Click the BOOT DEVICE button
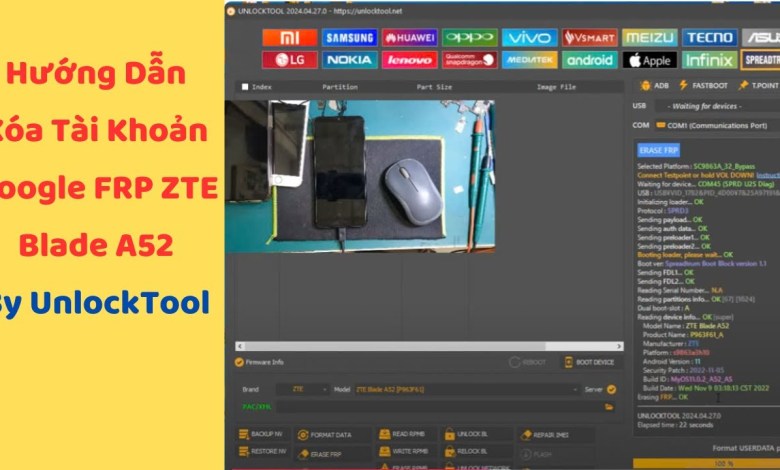Viewport: 780px width, 470px height. 589,362
